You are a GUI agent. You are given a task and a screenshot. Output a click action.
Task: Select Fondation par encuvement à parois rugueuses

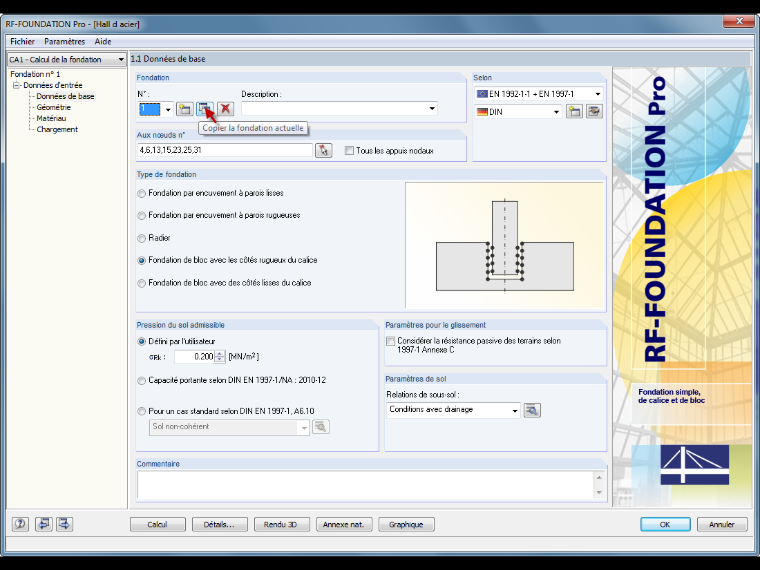(x=142, y=216)
